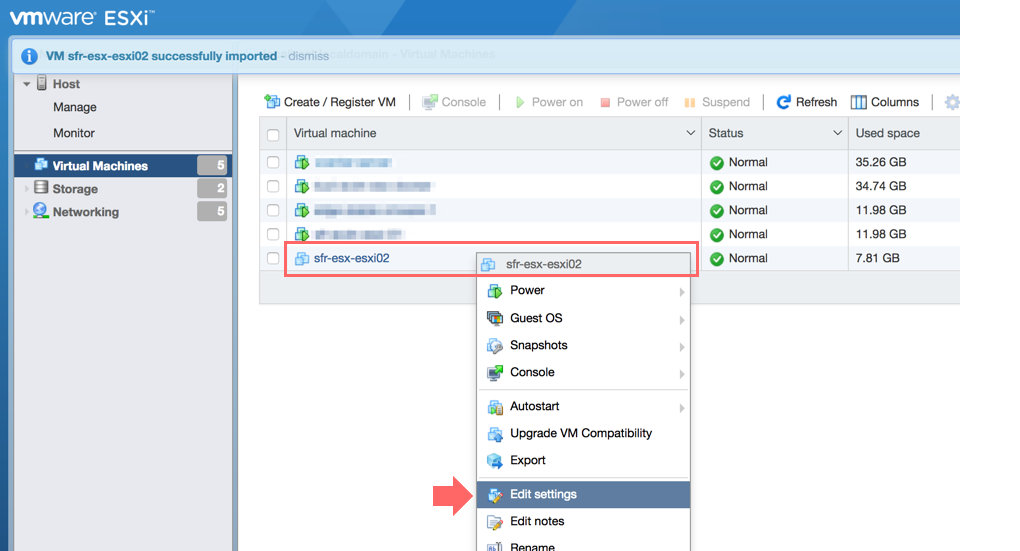Select Upgrade VM Compatibility menu entry
Screen dimensions: 1020x551
pos(584,433)
